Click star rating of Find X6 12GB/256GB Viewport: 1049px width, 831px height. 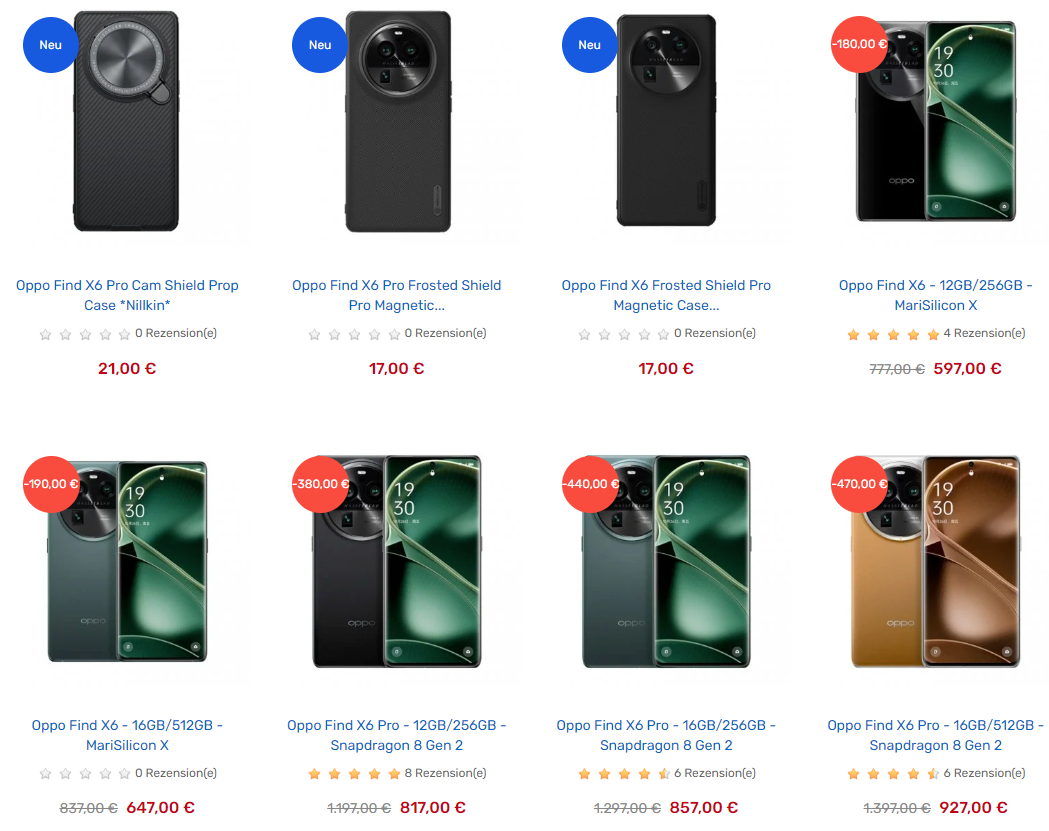tap(893, 334)
